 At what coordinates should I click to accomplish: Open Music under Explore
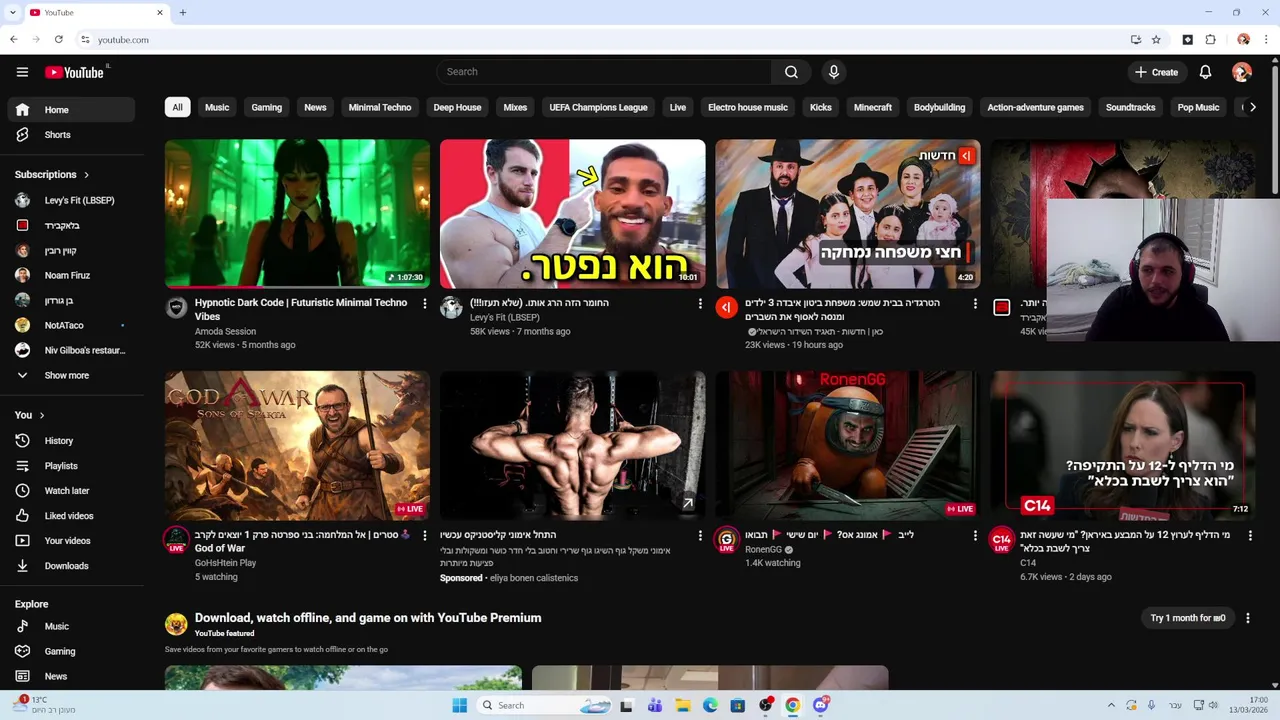click(x=69, y=627)
